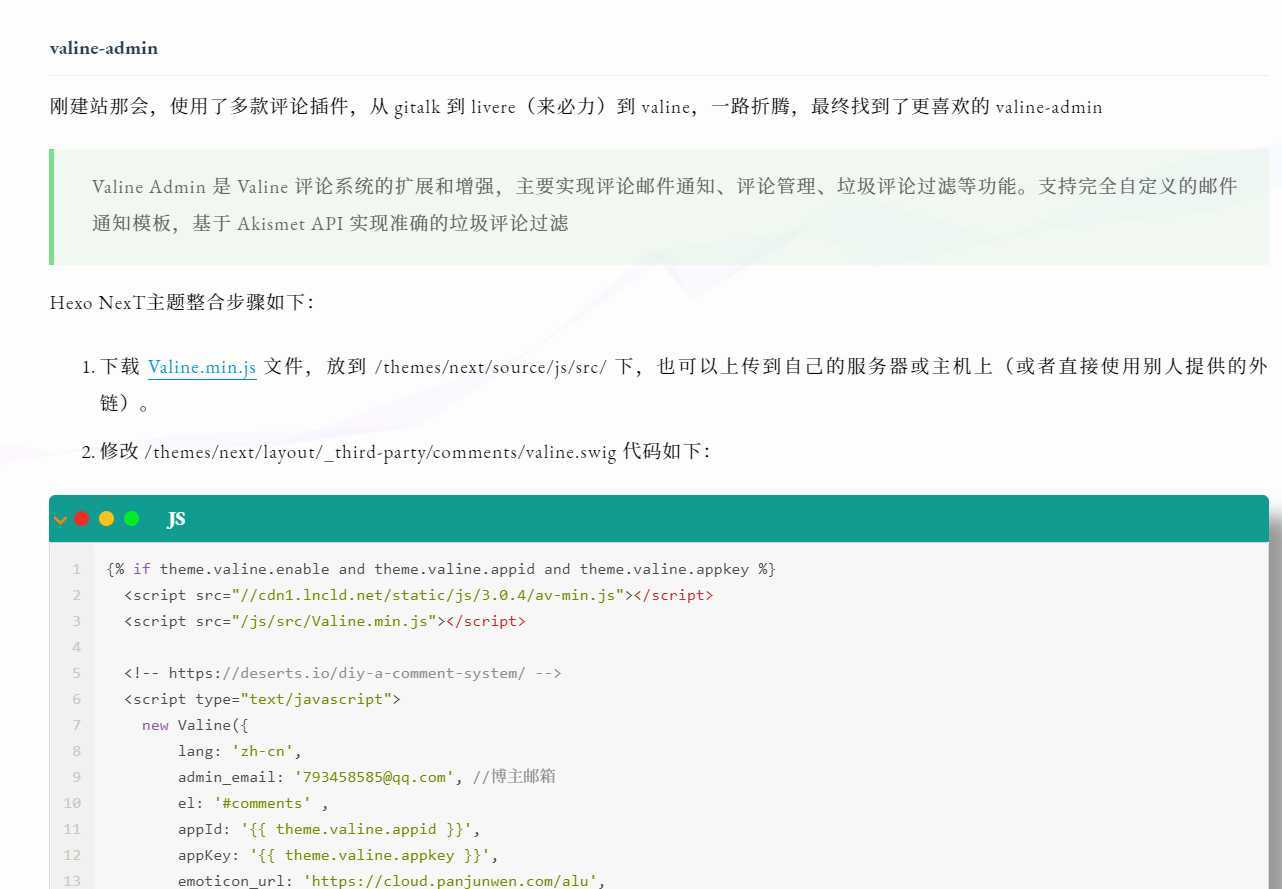Click line number 10 in code gutter

point(72,803)
